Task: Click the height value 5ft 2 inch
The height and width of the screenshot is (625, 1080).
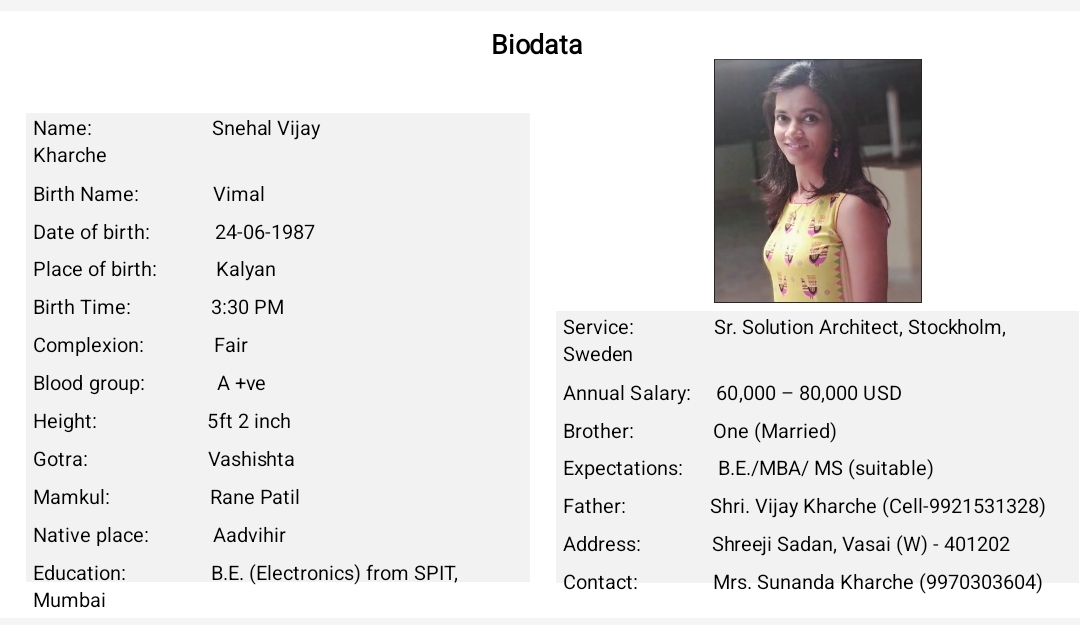Action: (249, 421)
